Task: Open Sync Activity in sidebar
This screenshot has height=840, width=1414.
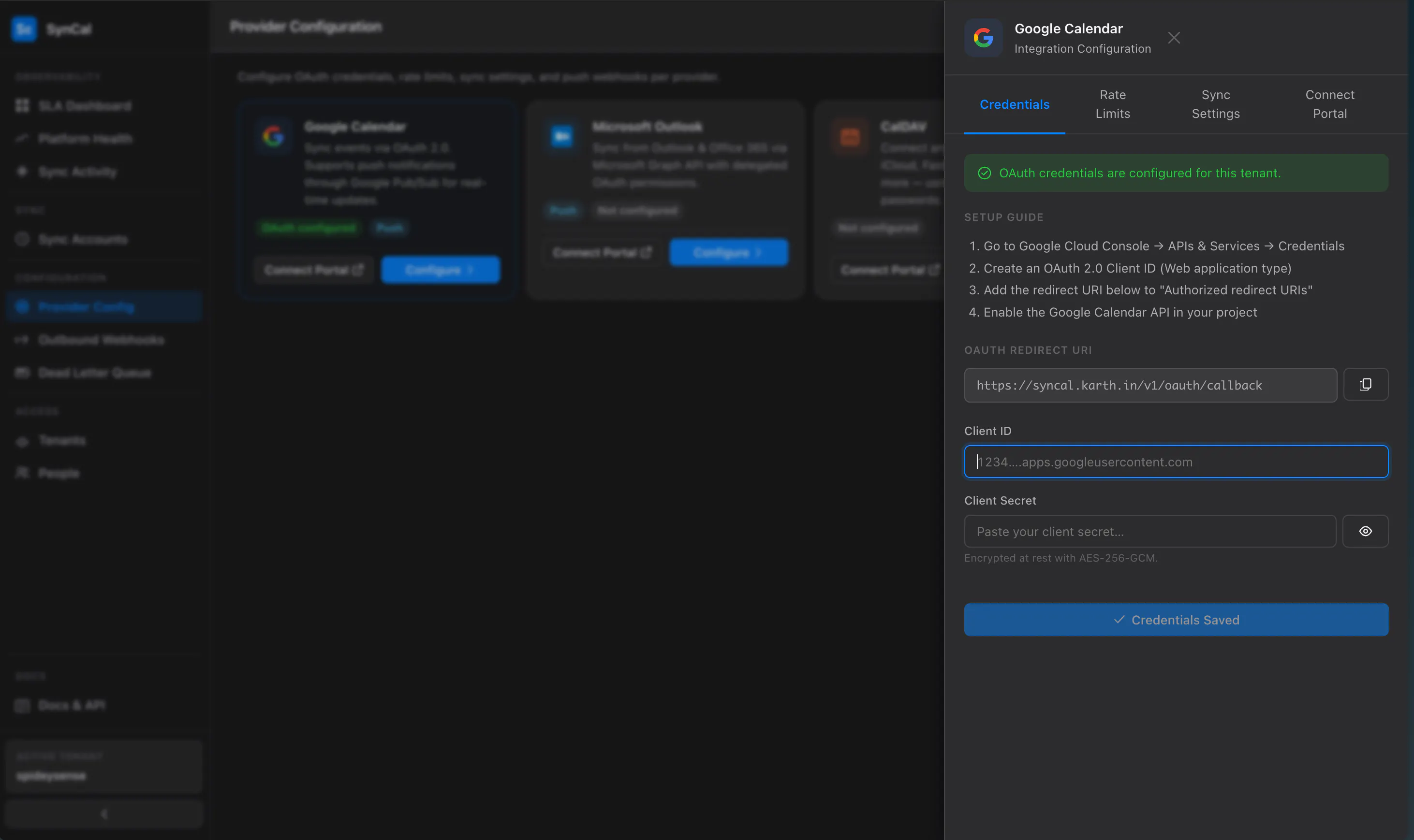Action: tap(104, 172)
